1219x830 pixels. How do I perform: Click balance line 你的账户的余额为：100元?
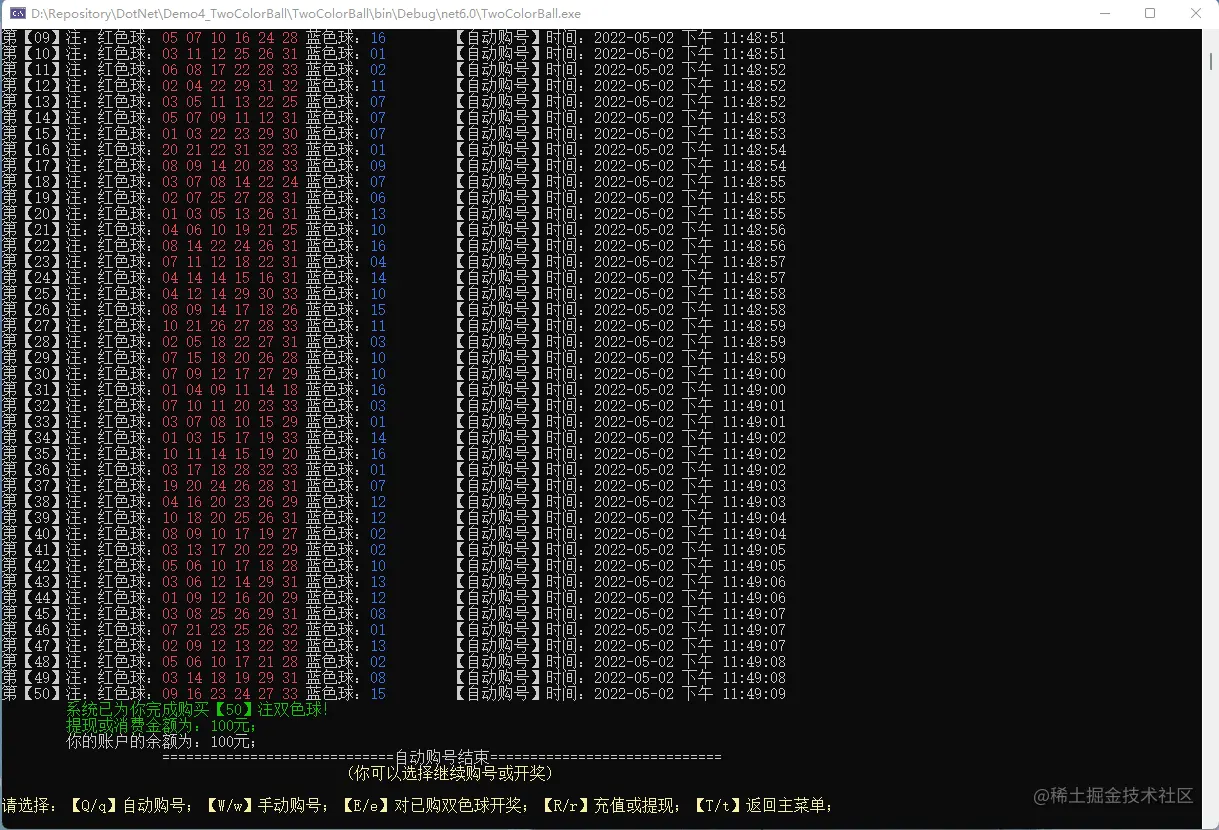coord(161,742)
